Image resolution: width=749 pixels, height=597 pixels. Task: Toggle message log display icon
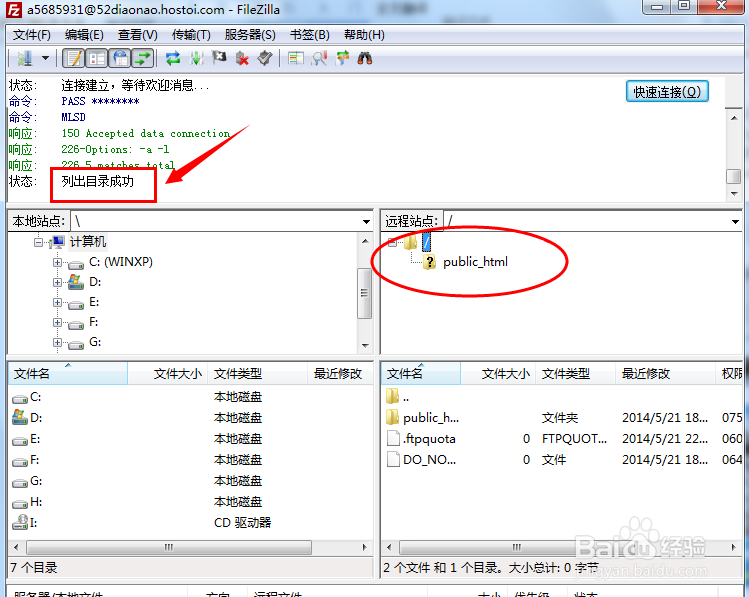74,59
